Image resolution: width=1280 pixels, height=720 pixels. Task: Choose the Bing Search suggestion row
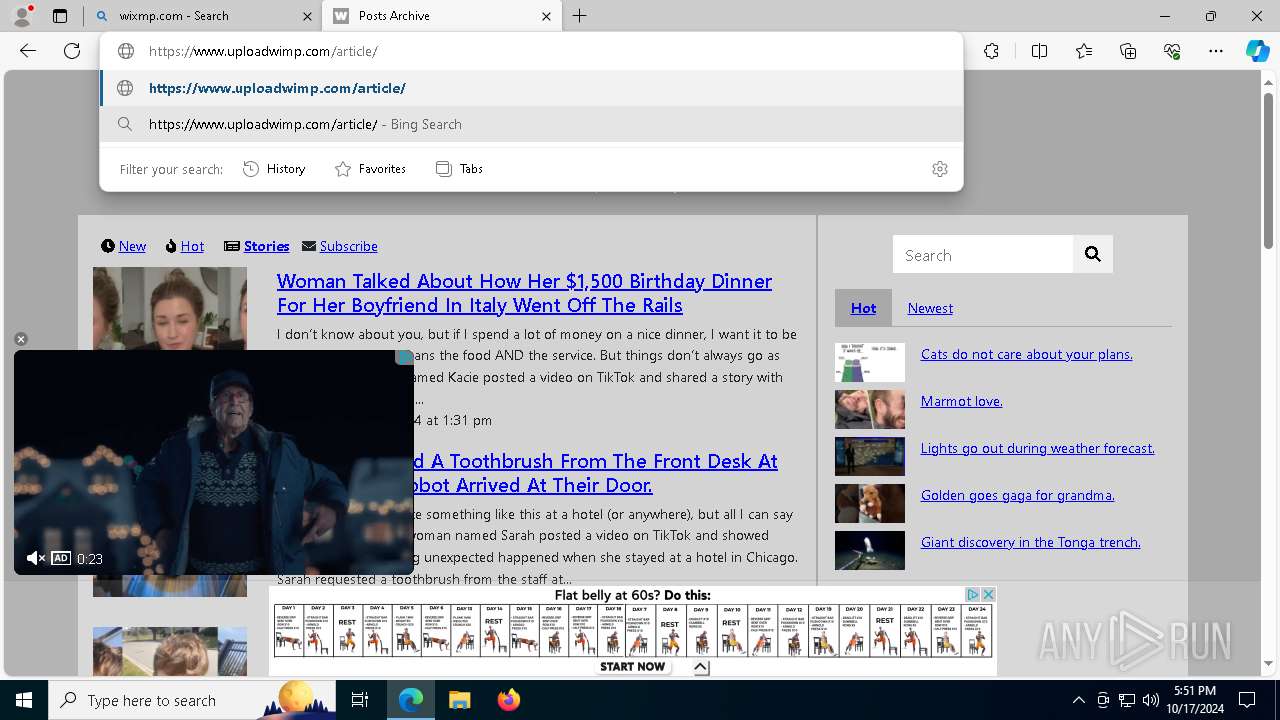tap(531, 124)
